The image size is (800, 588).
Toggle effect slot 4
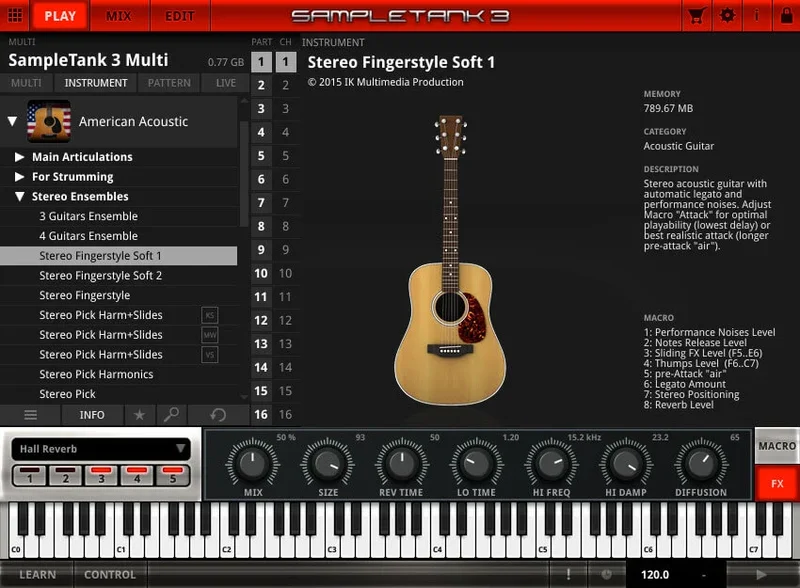(137, 475)
